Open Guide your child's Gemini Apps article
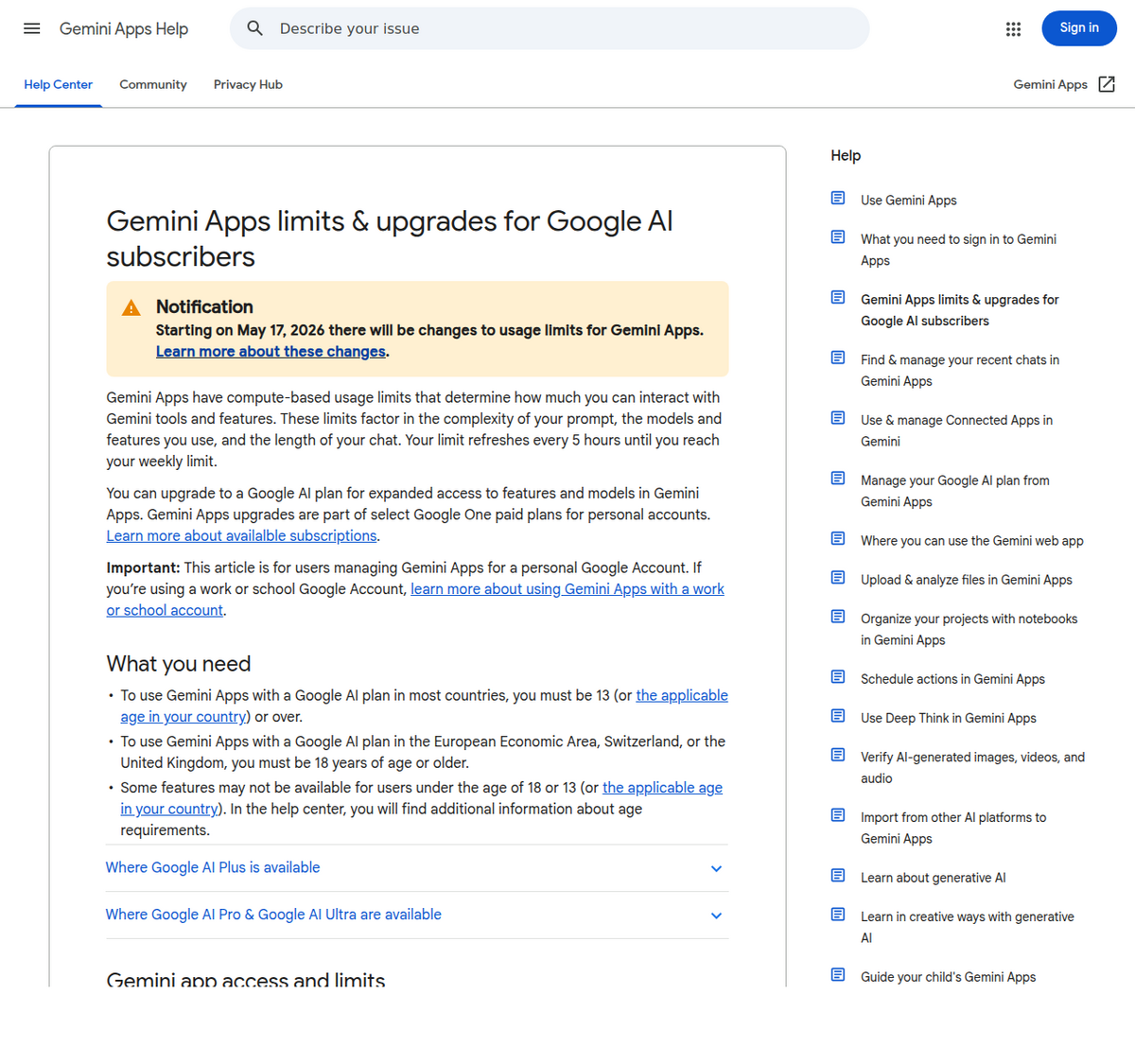 point(948,977)
